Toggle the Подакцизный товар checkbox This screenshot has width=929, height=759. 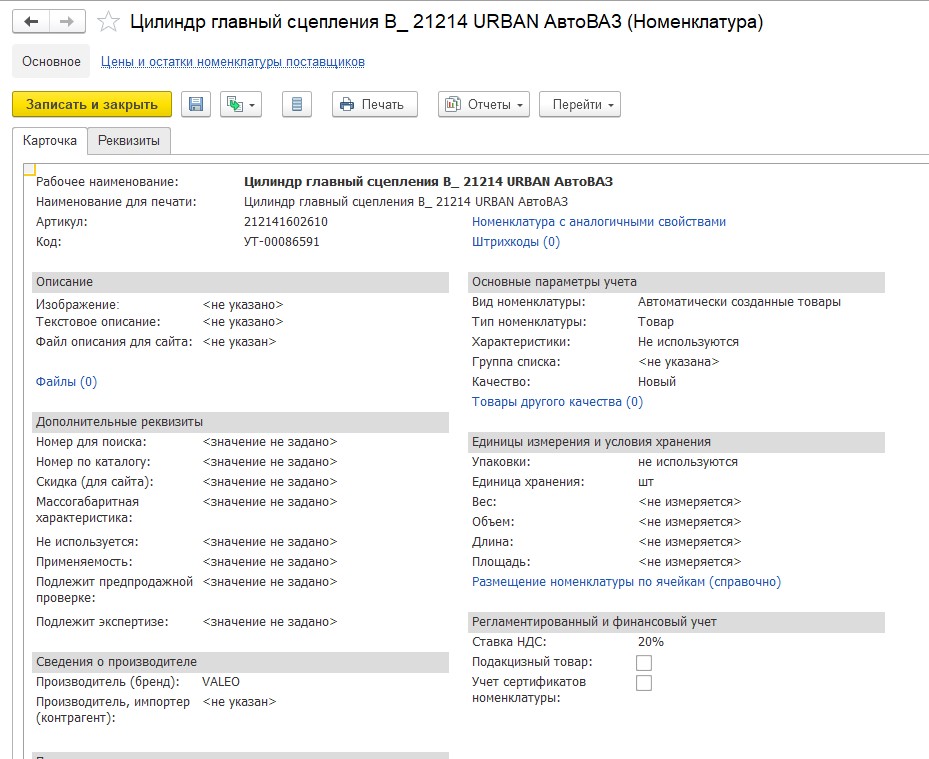point(644,662)
